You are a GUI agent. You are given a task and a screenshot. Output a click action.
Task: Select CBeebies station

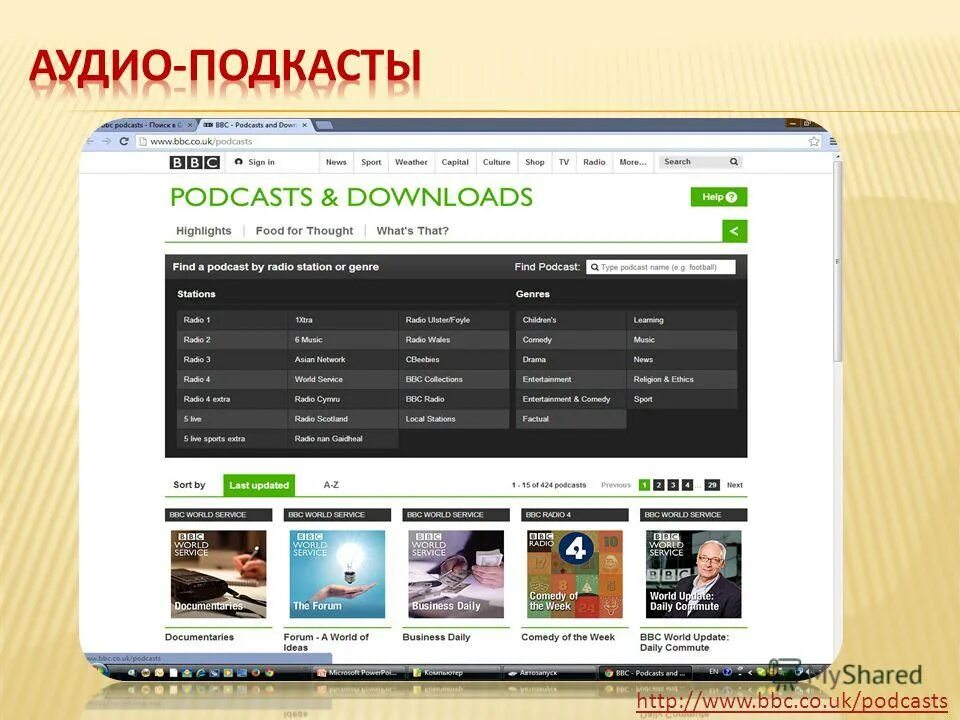(454, 359)
